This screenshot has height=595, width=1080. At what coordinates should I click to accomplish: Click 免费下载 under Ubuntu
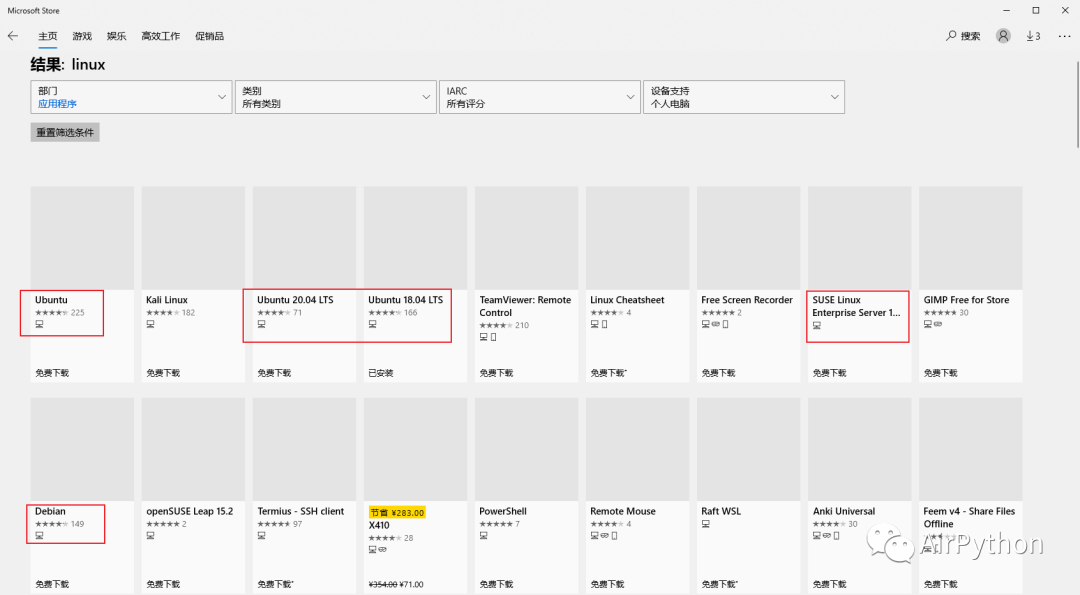pyautogui.click(x=52, y=373)
